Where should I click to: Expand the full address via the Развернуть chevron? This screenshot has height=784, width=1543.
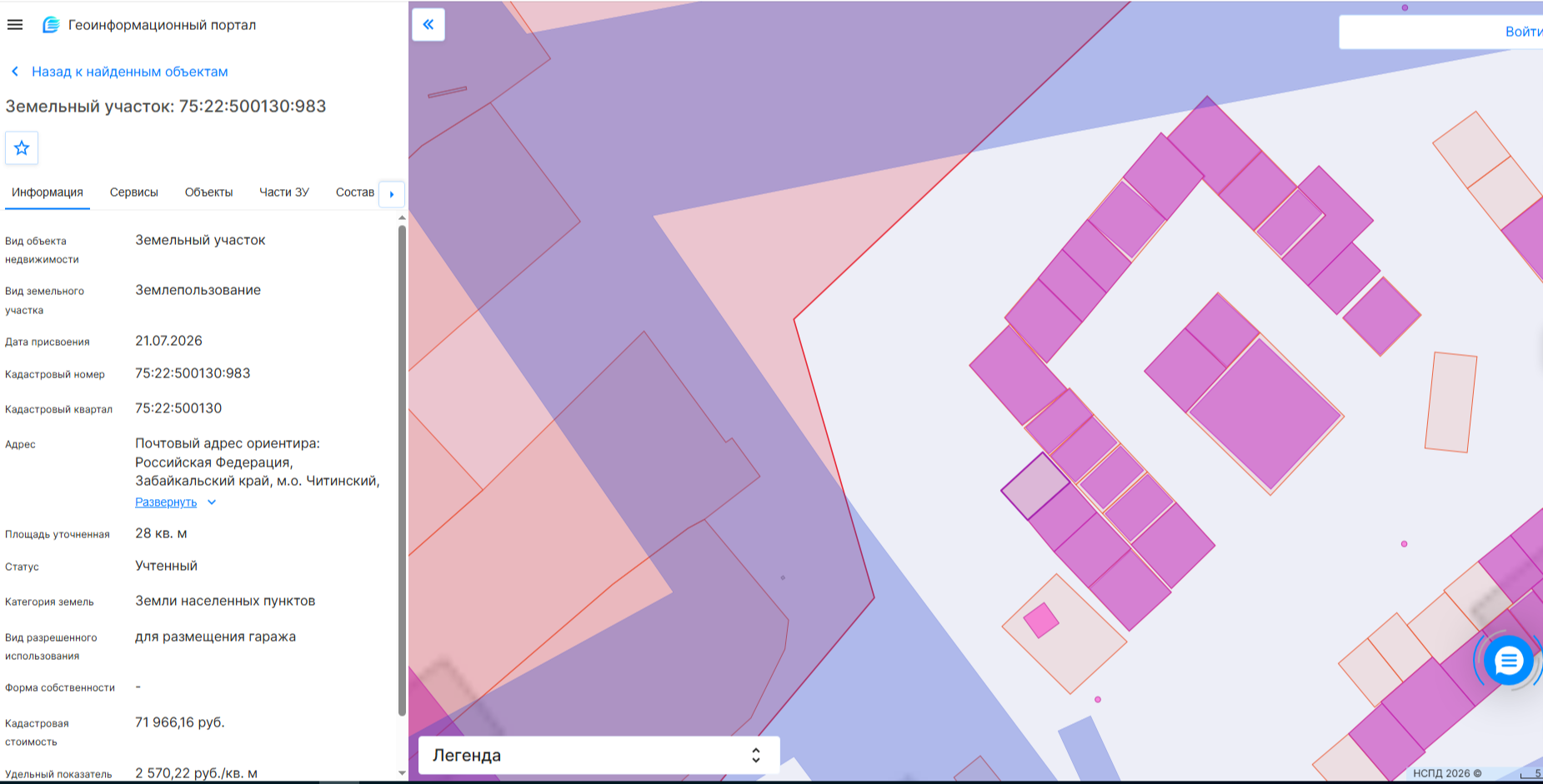212,502
